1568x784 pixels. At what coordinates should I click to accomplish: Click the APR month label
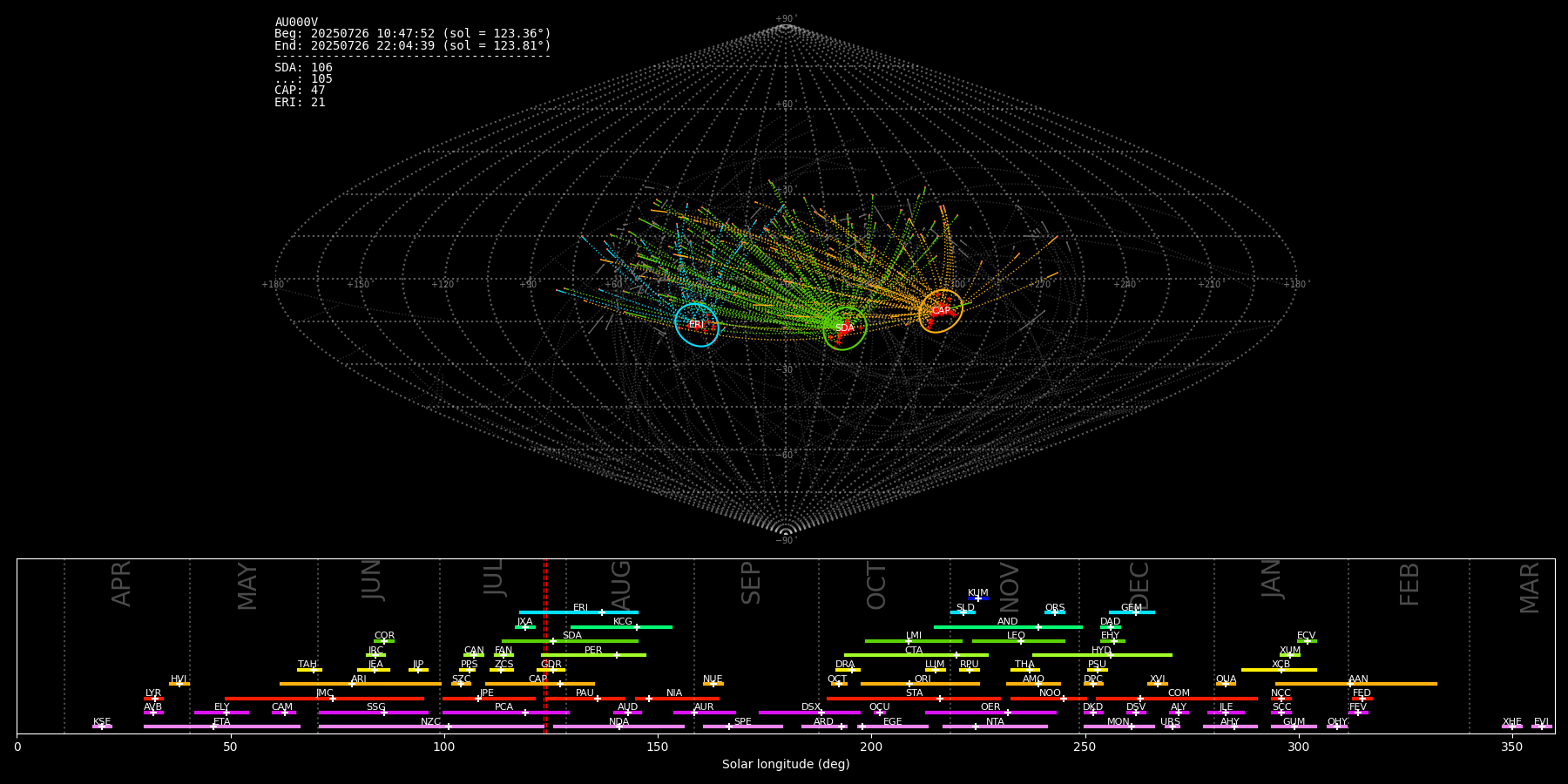pos(121,584)
